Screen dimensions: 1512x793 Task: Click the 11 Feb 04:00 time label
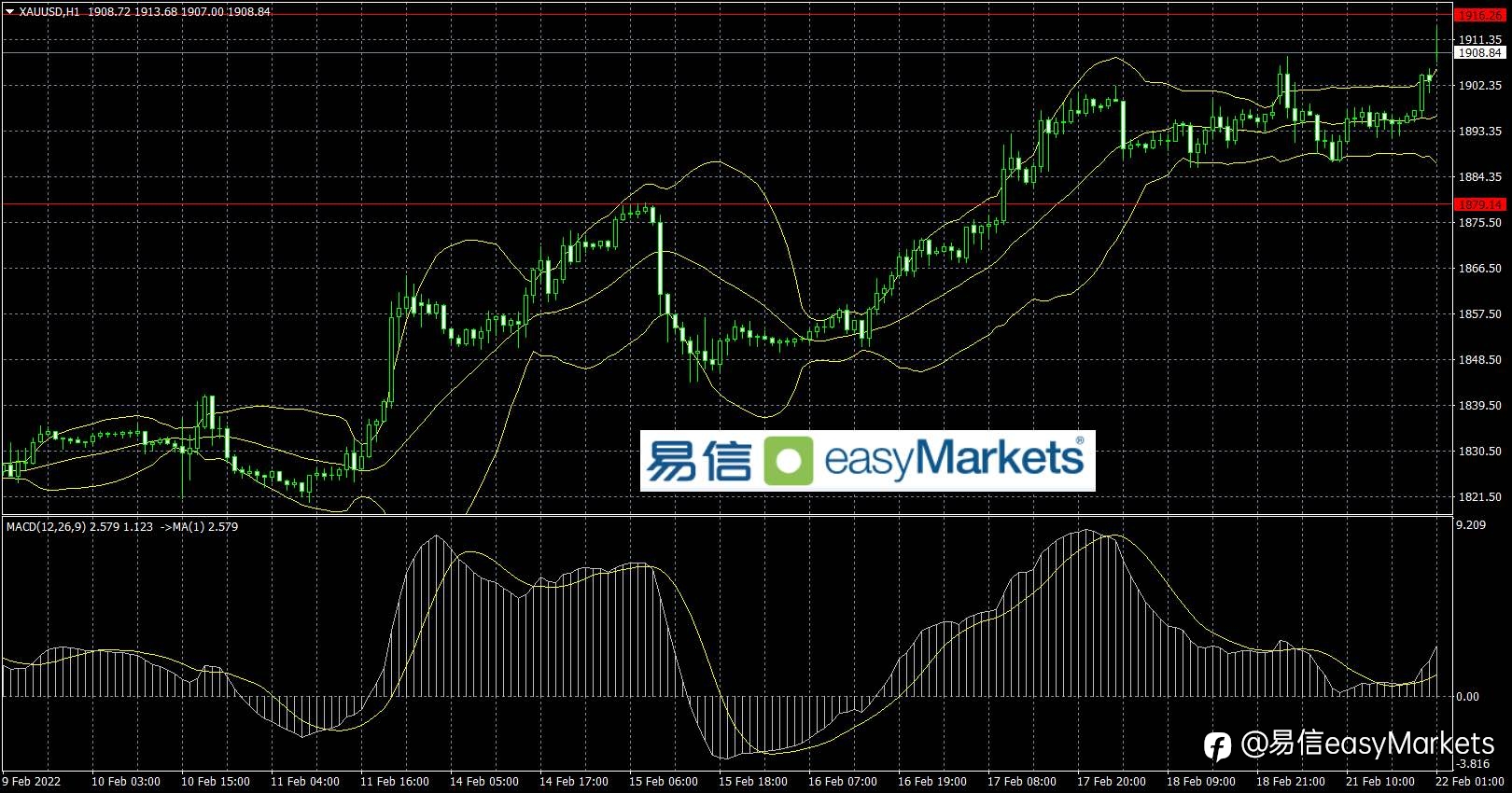tap(305, 782)
